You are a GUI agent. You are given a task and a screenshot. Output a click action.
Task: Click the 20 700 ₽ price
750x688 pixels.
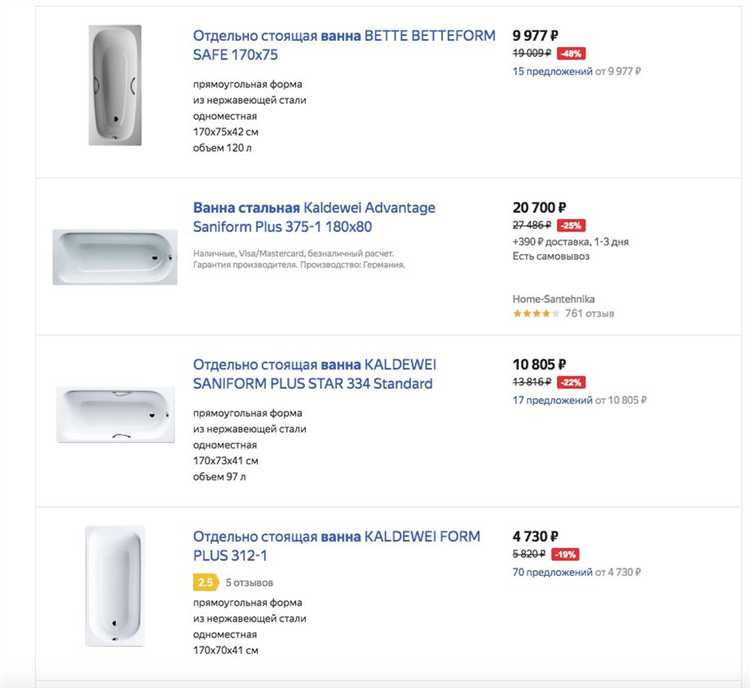point(540,207)
